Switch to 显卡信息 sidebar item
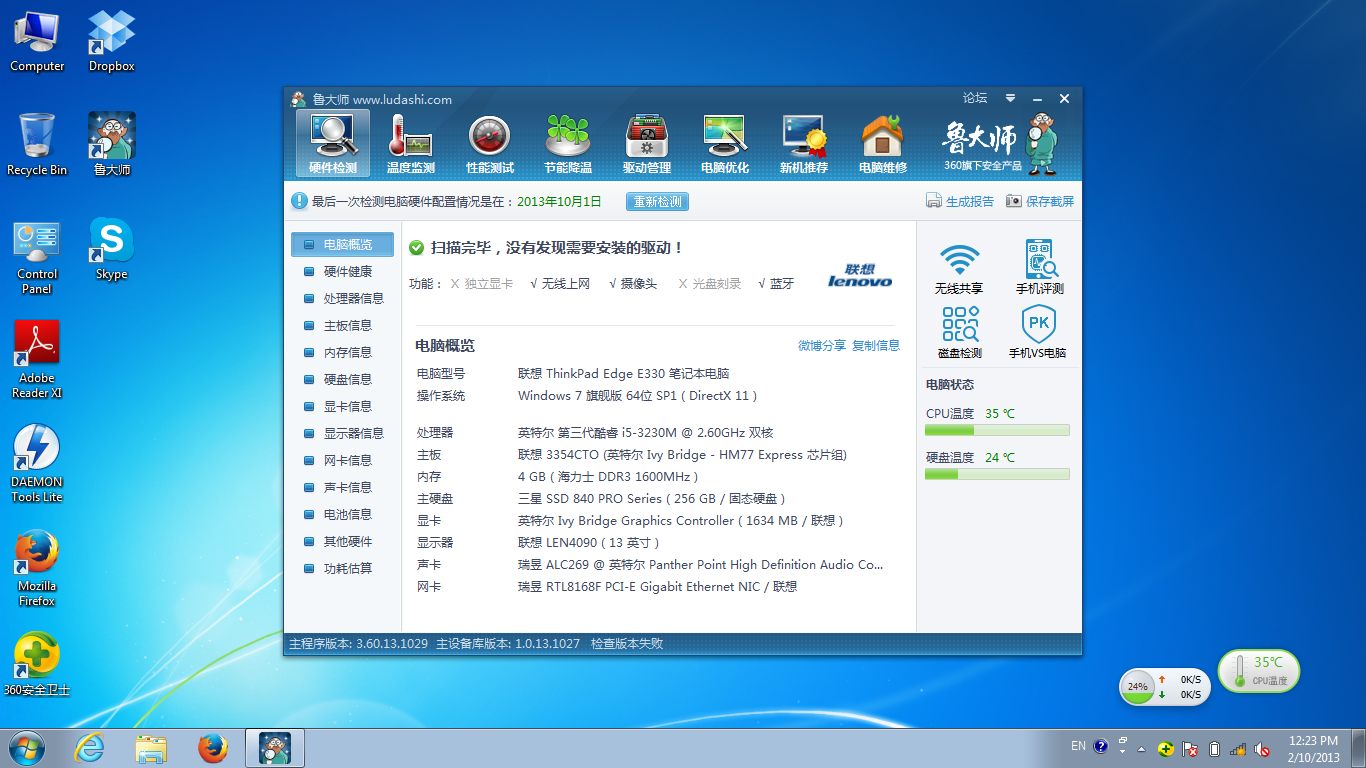The height and width of the screenshot is (768, 1366). pyautogui.click(x=347, y=407)
